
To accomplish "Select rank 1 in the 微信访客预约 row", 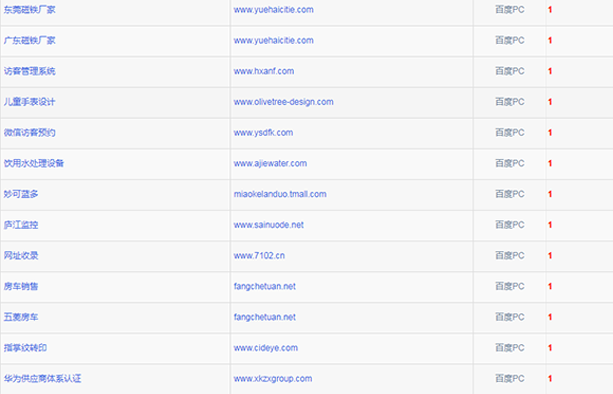I will (550, 133).
